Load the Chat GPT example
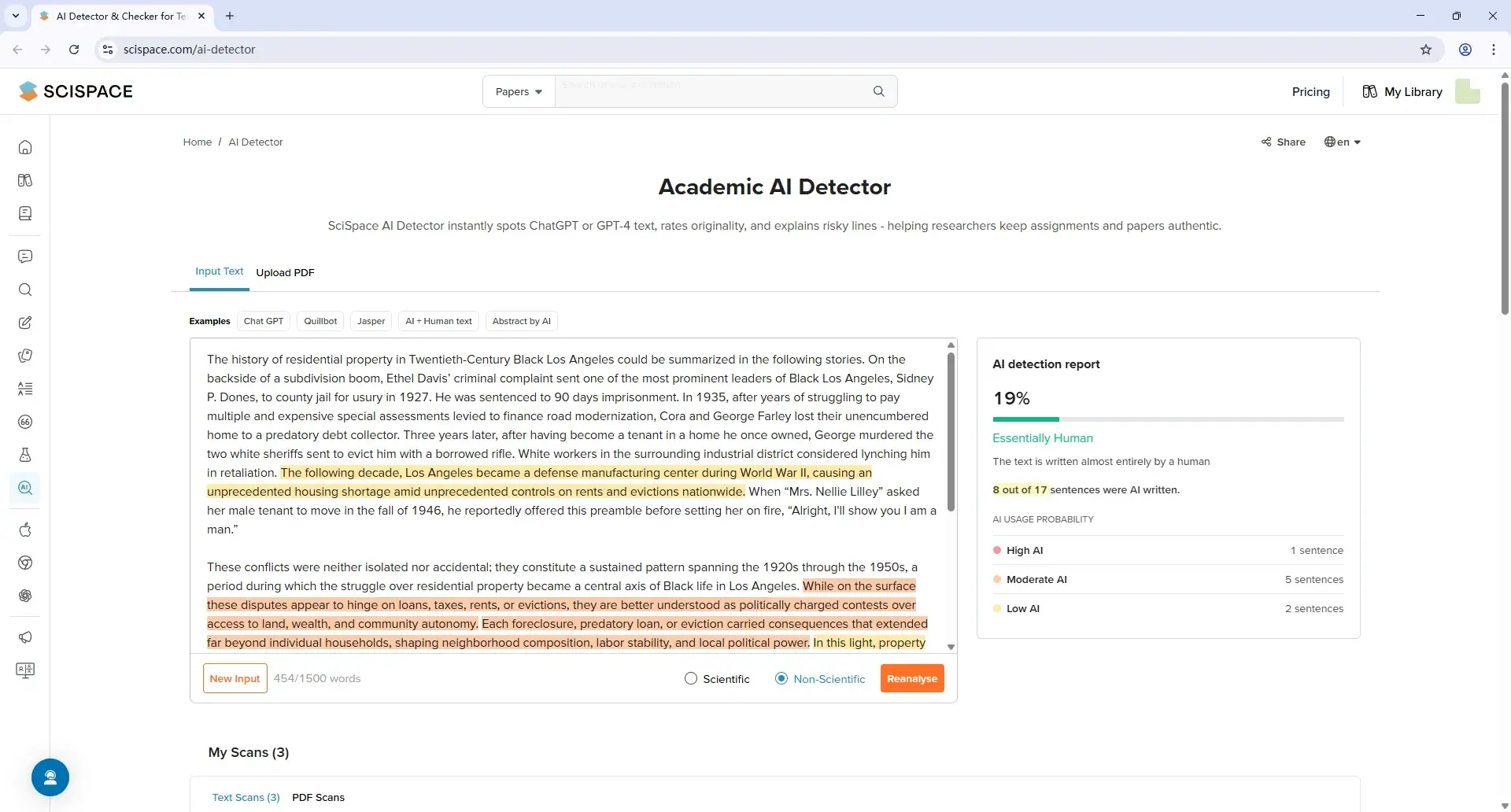Screen dimensions: 1511x812 click(x=264, y=321)
